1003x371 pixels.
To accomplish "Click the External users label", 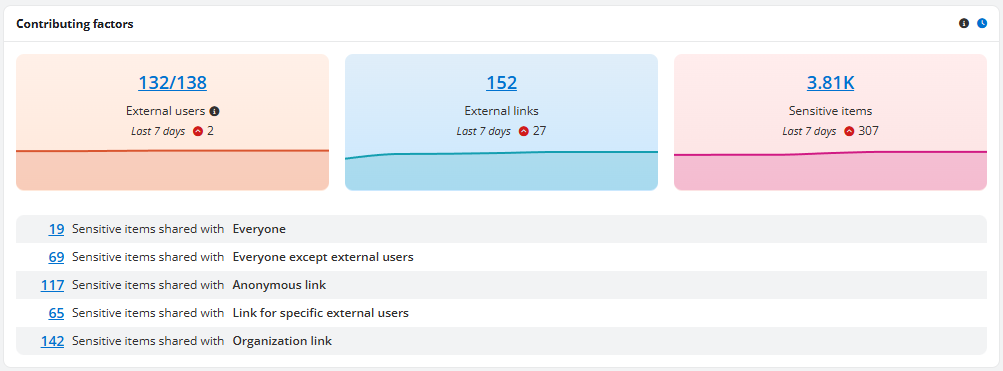I will click(166, 111).
